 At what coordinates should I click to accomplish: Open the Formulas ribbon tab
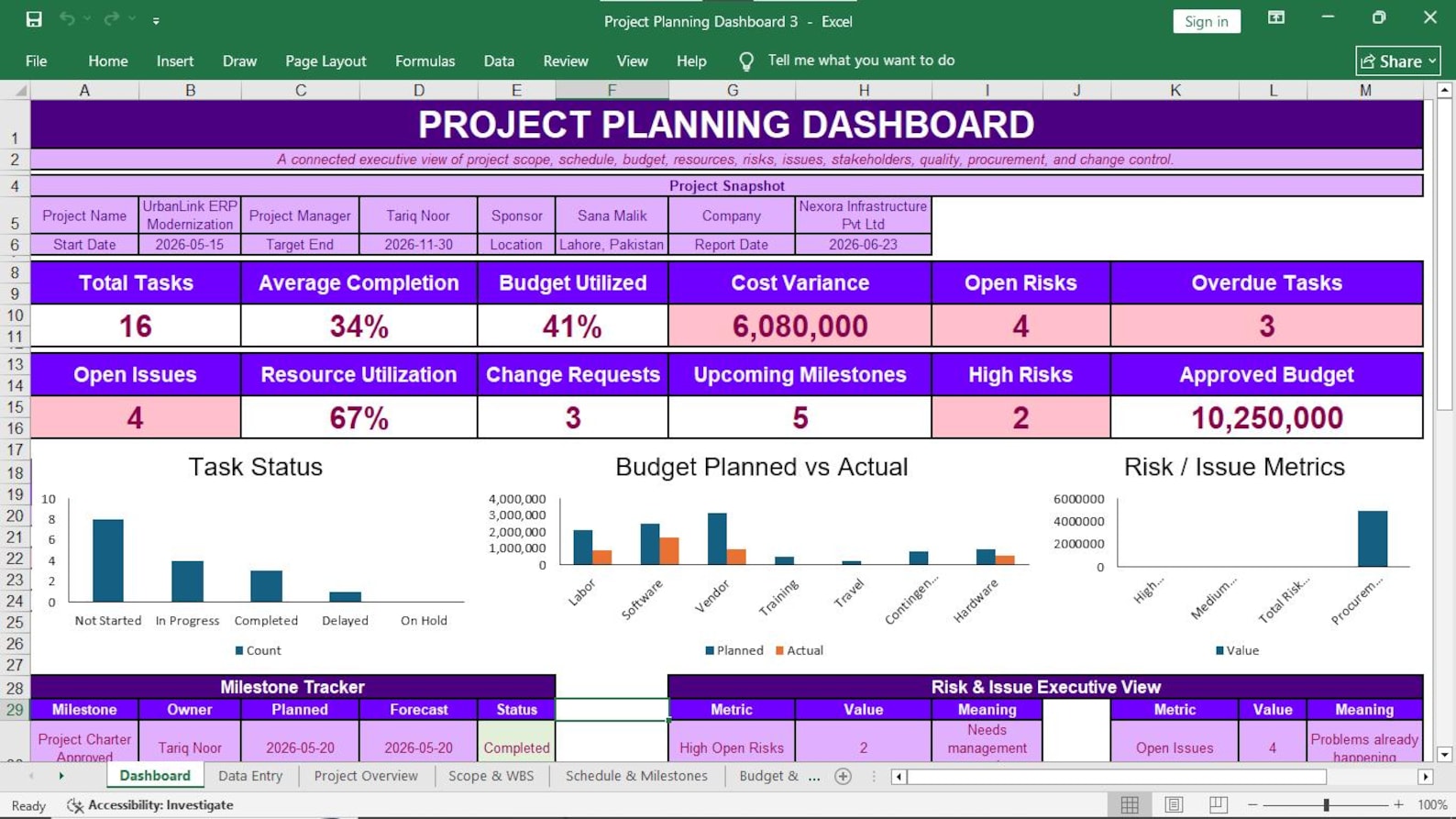pos(425,61)
